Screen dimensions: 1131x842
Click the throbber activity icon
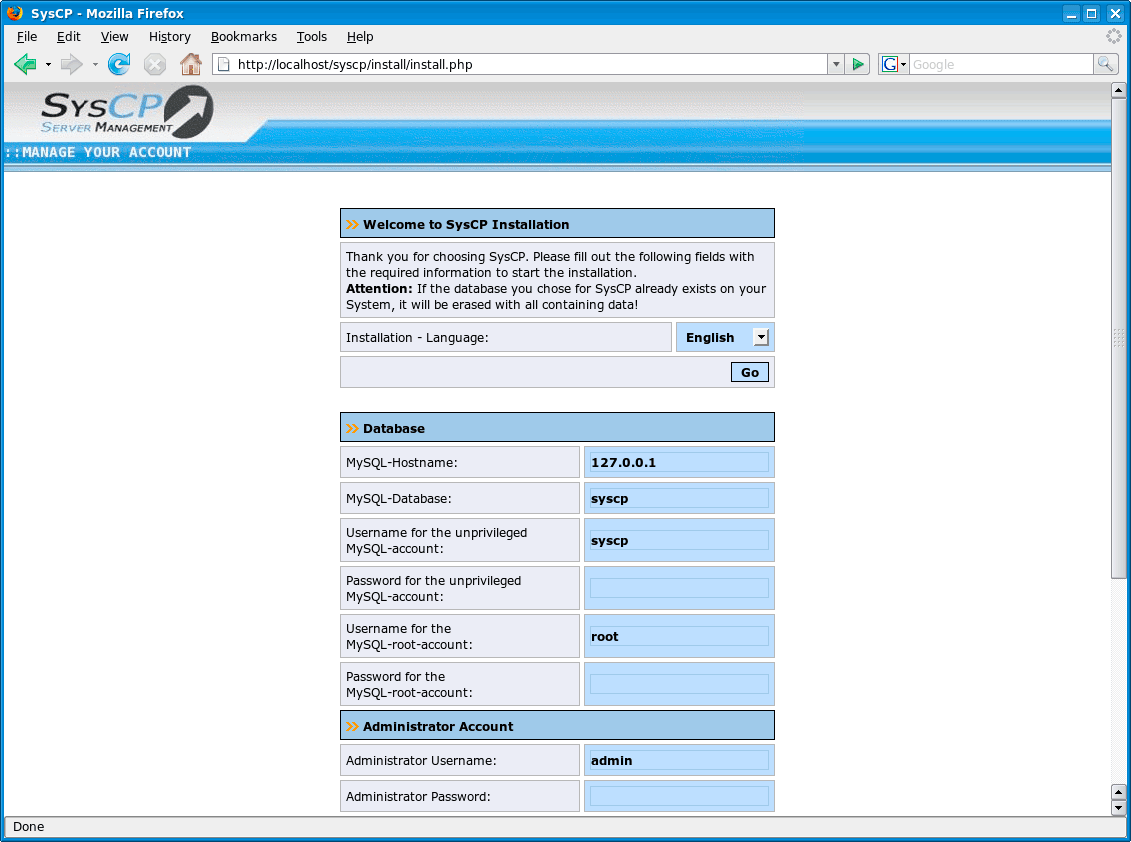click(1114, 36)
